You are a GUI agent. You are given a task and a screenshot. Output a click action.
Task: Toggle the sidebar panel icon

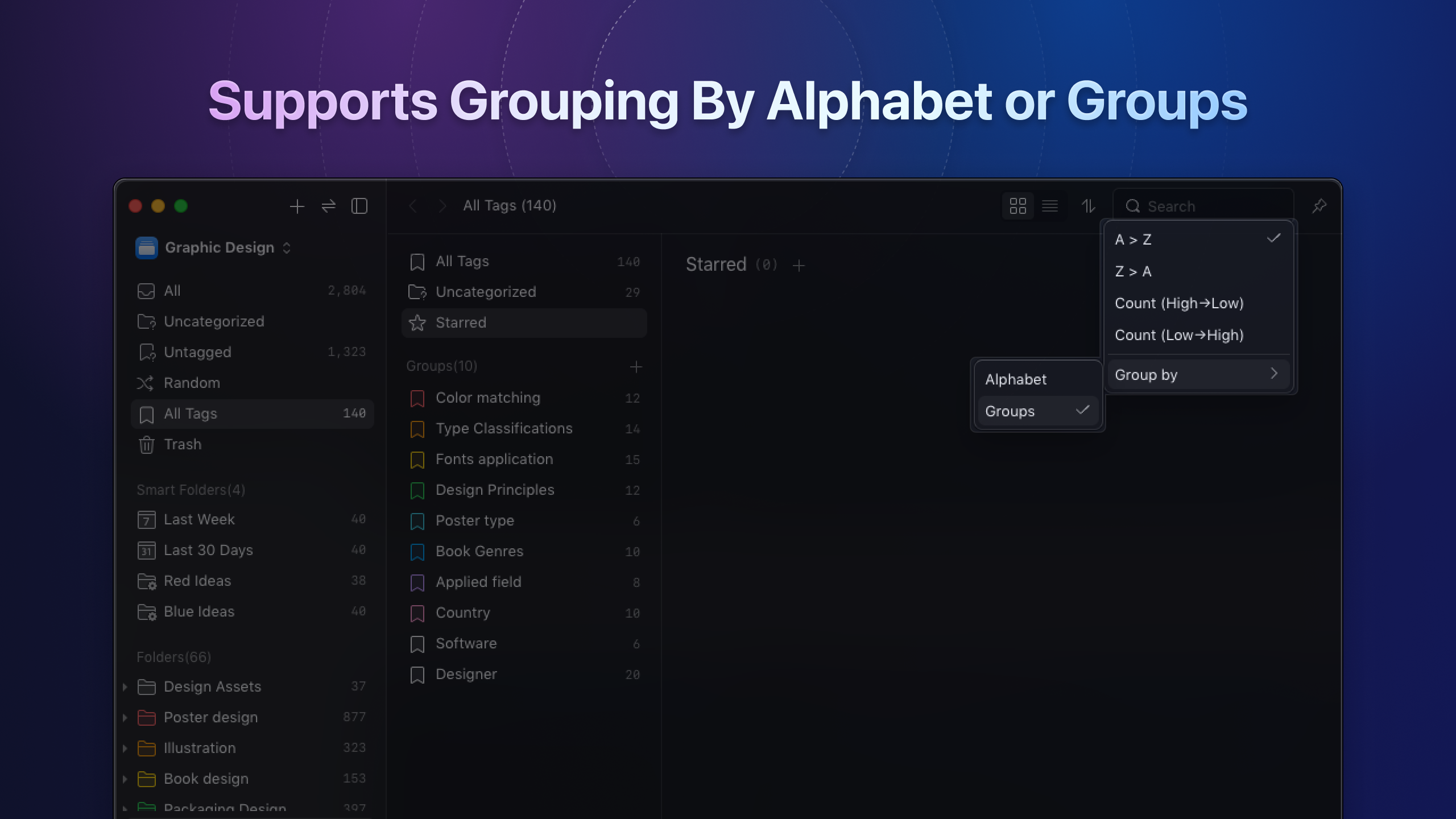pos(359,206)
